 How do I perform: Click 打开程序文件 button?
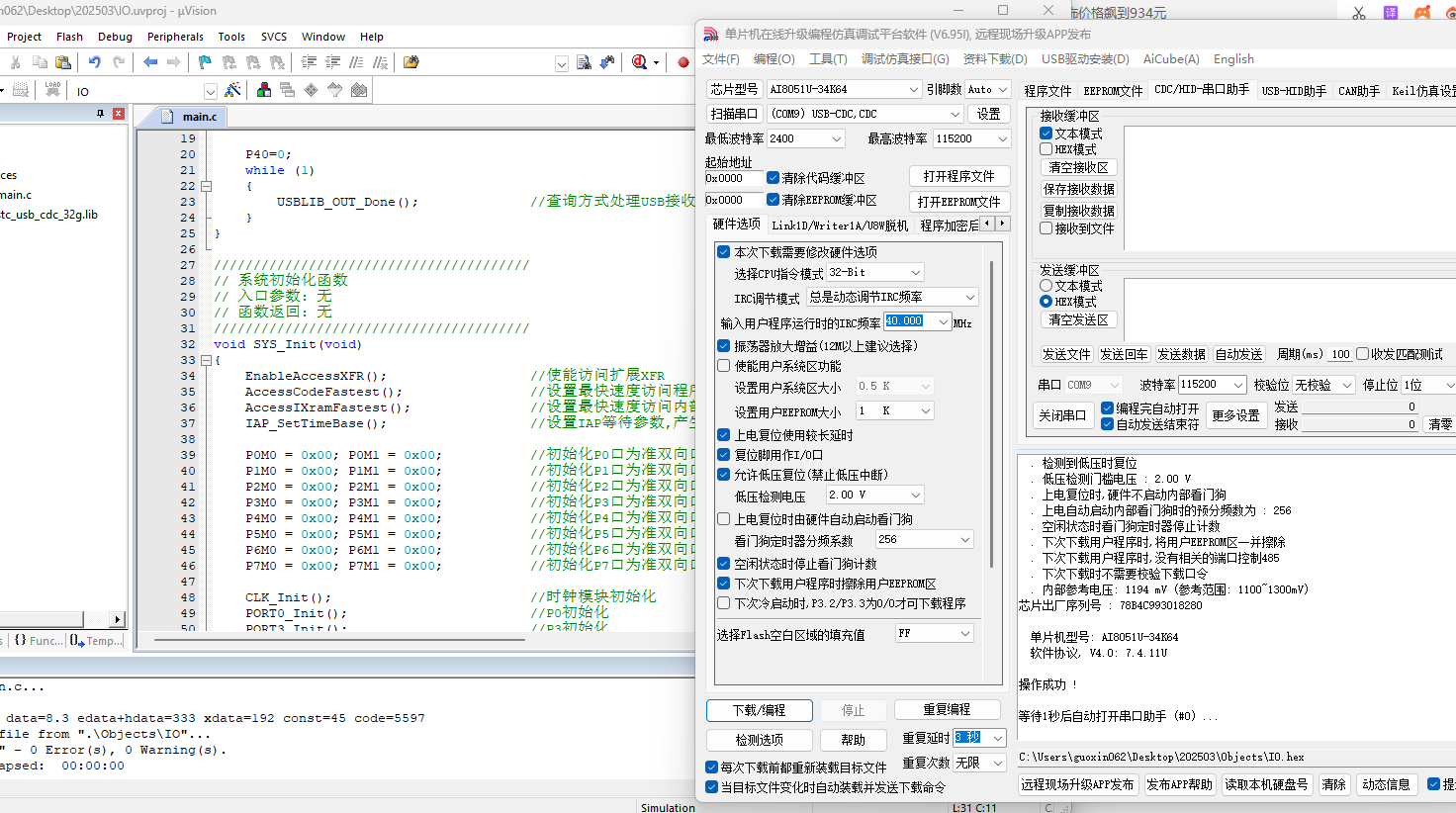click(x=959, y=176)
